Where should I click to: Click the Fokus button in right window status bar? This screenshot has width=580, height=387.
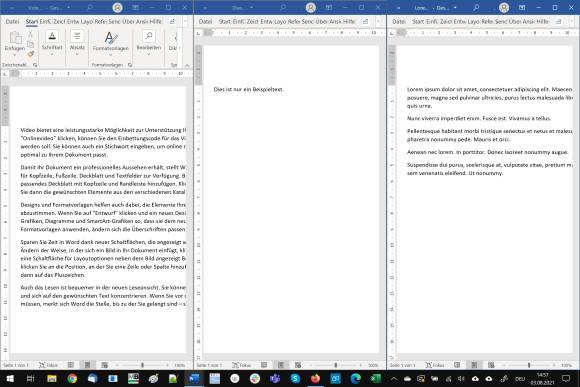tap(435, 365)
